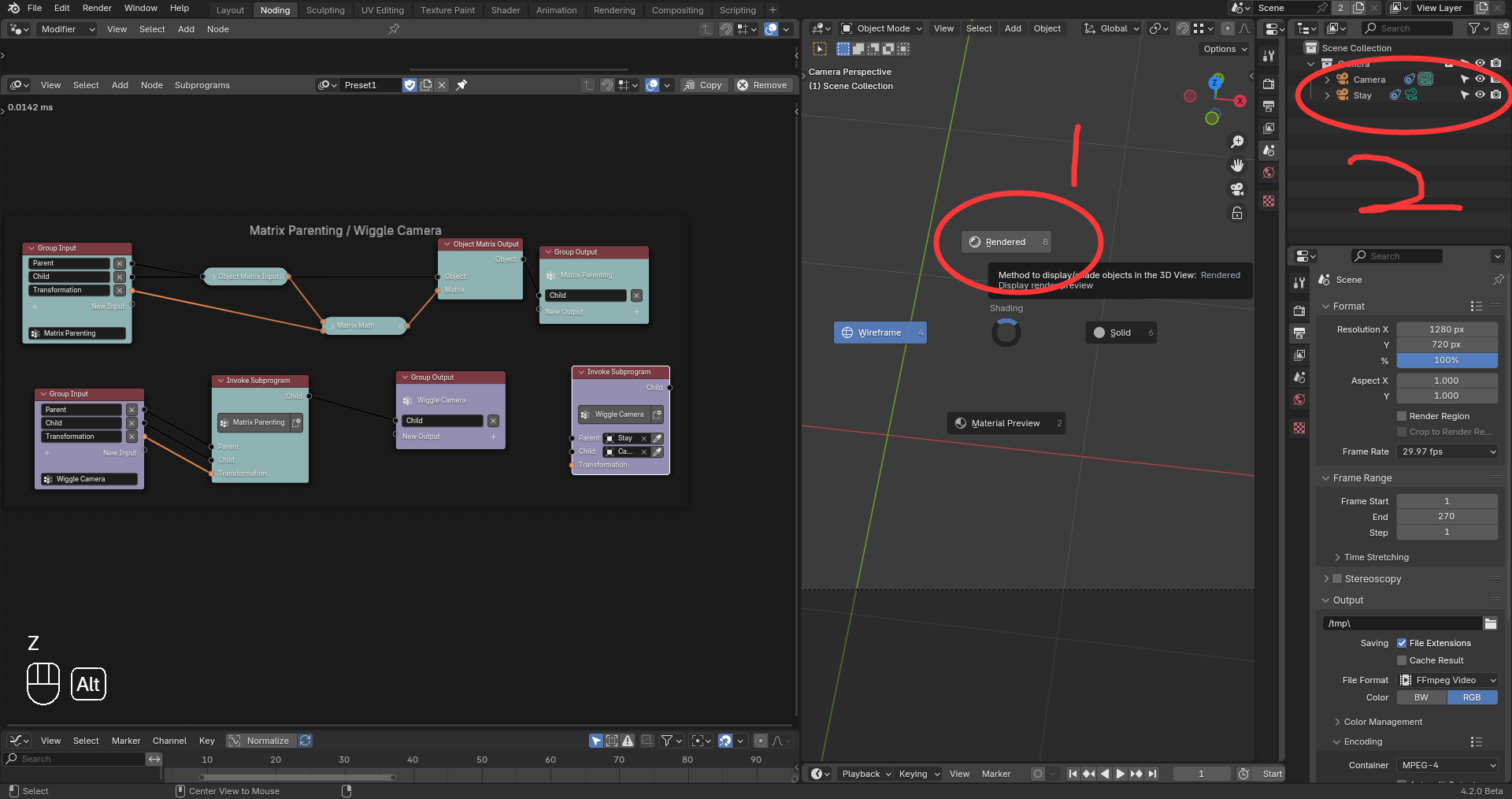Toggle camera view icon in viewport

(1237, 189)
